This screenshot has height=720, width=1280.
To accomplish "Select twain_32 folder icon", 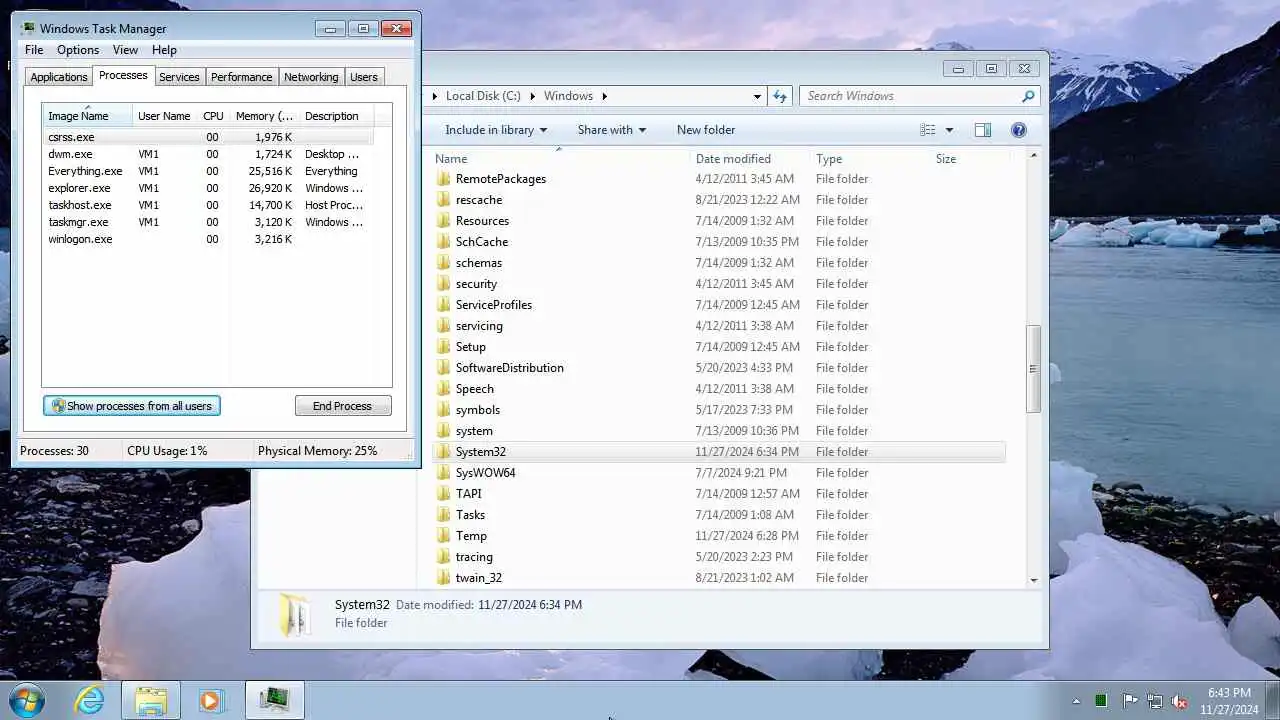I will point(444,578).
